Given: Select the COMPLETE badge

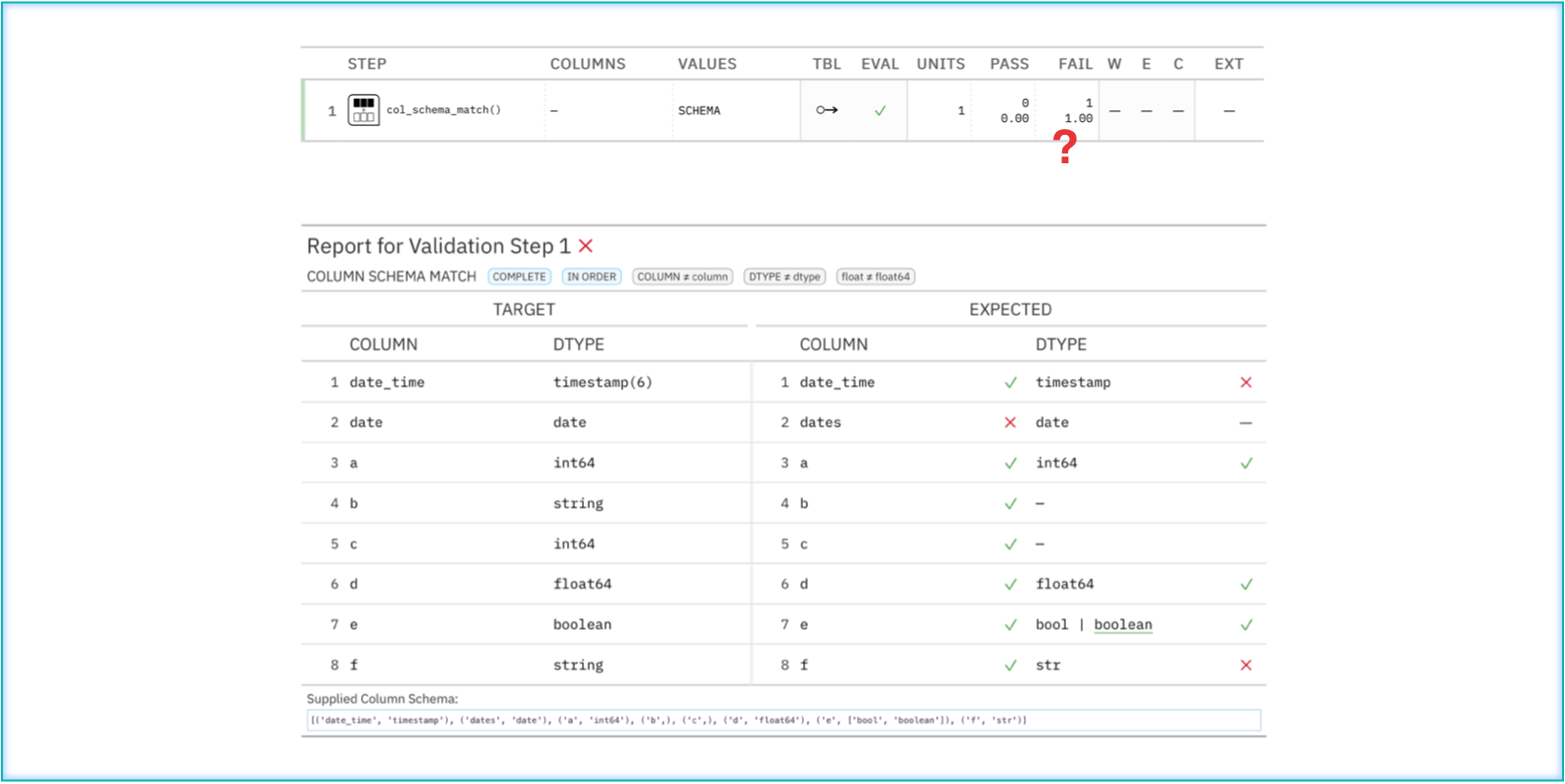Looking at the screenshot, I should (519, 277).
